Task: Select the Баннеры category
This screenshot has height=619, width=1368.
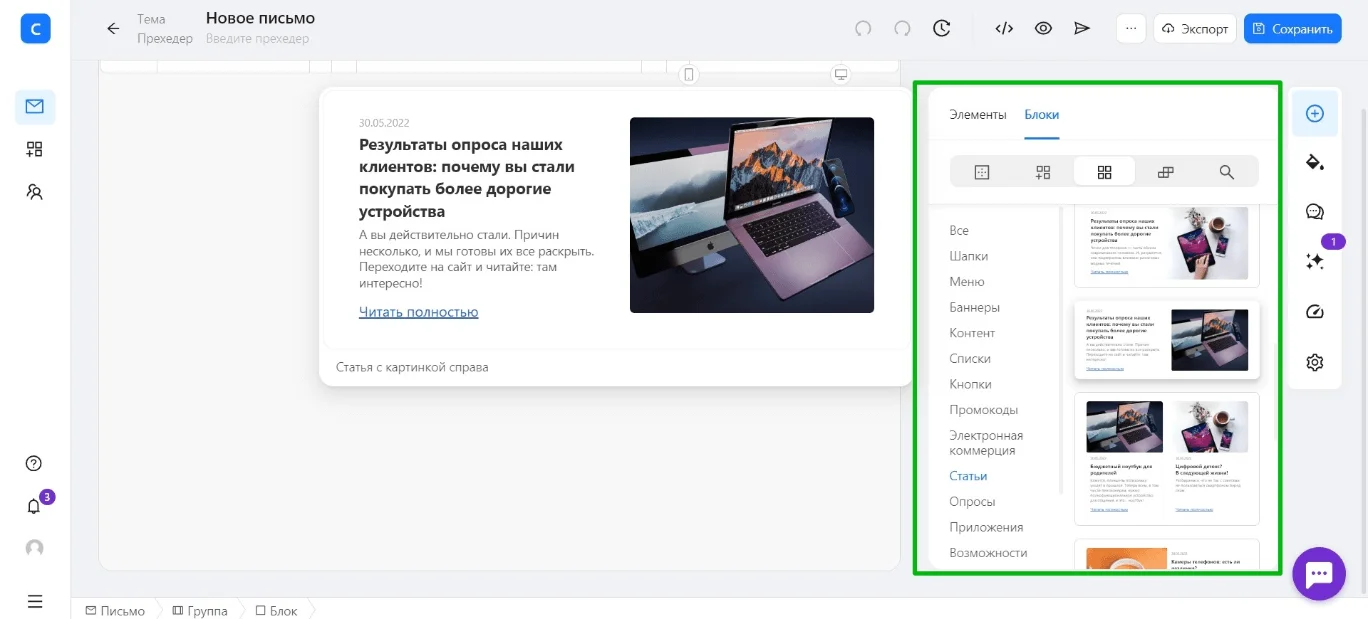Action: 974,307
